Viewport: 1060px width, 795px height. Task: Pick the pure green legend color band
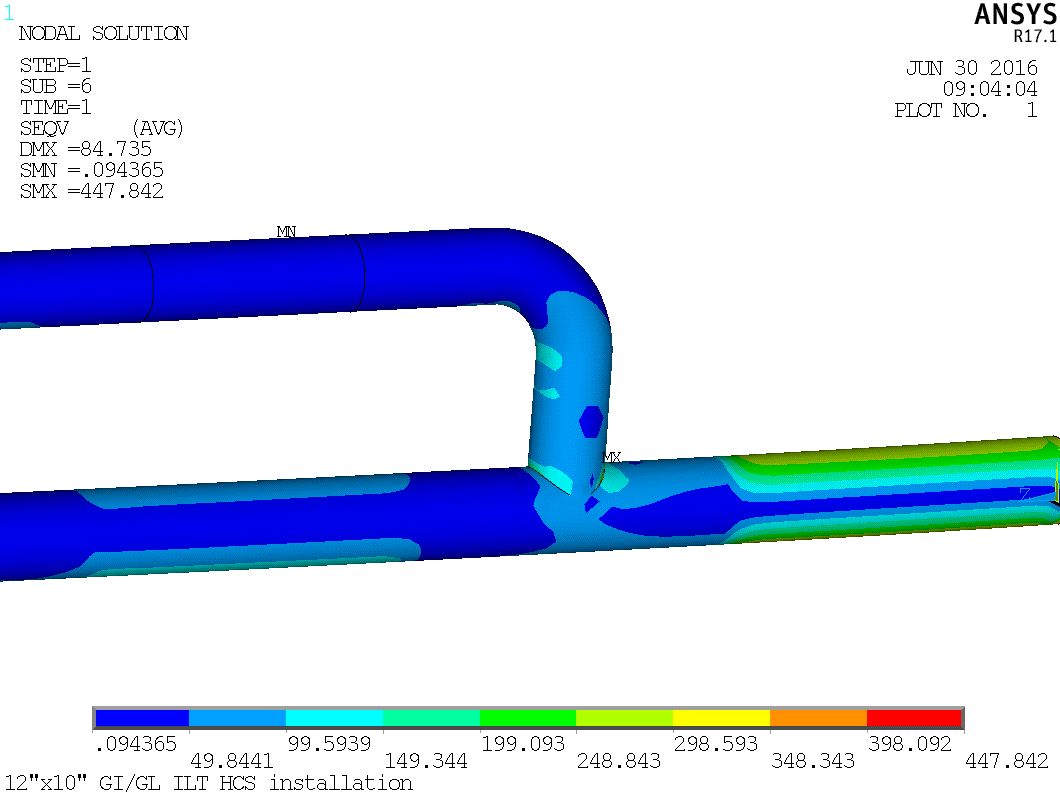528,718
